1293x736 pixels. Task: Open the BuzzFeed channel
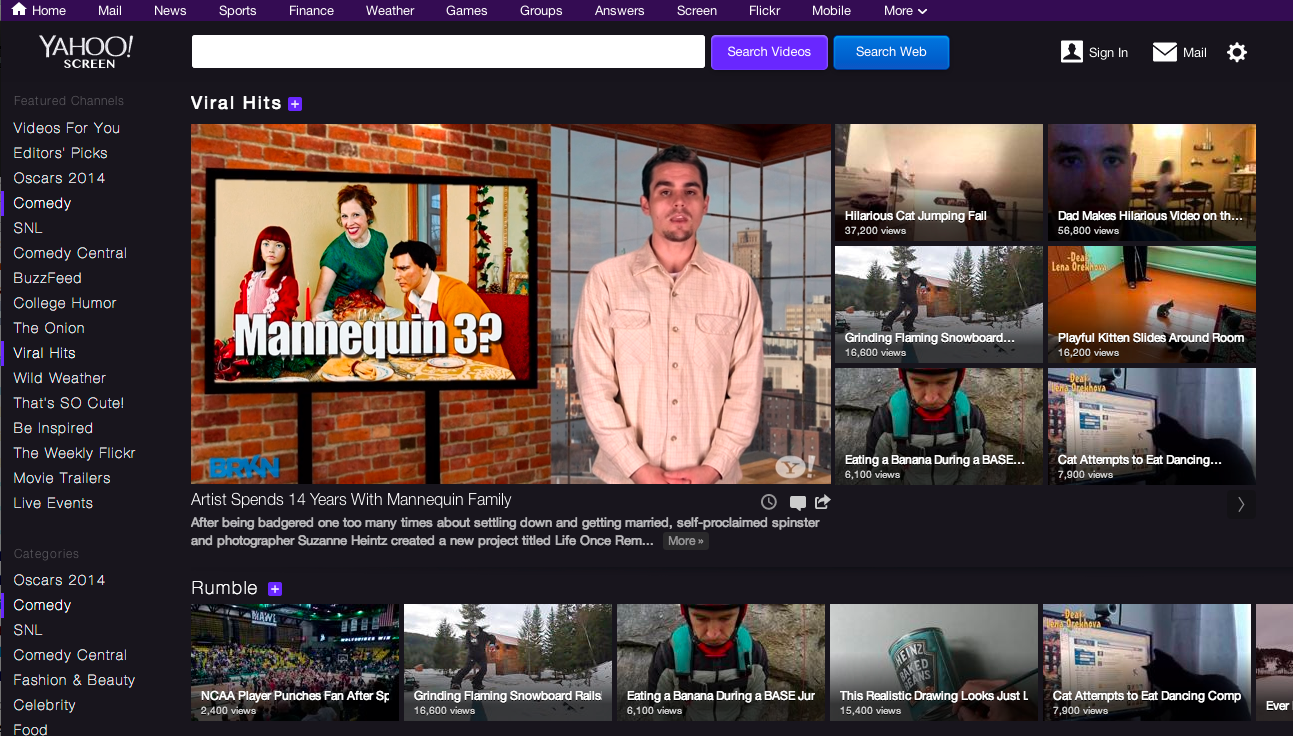click(47, 278)
